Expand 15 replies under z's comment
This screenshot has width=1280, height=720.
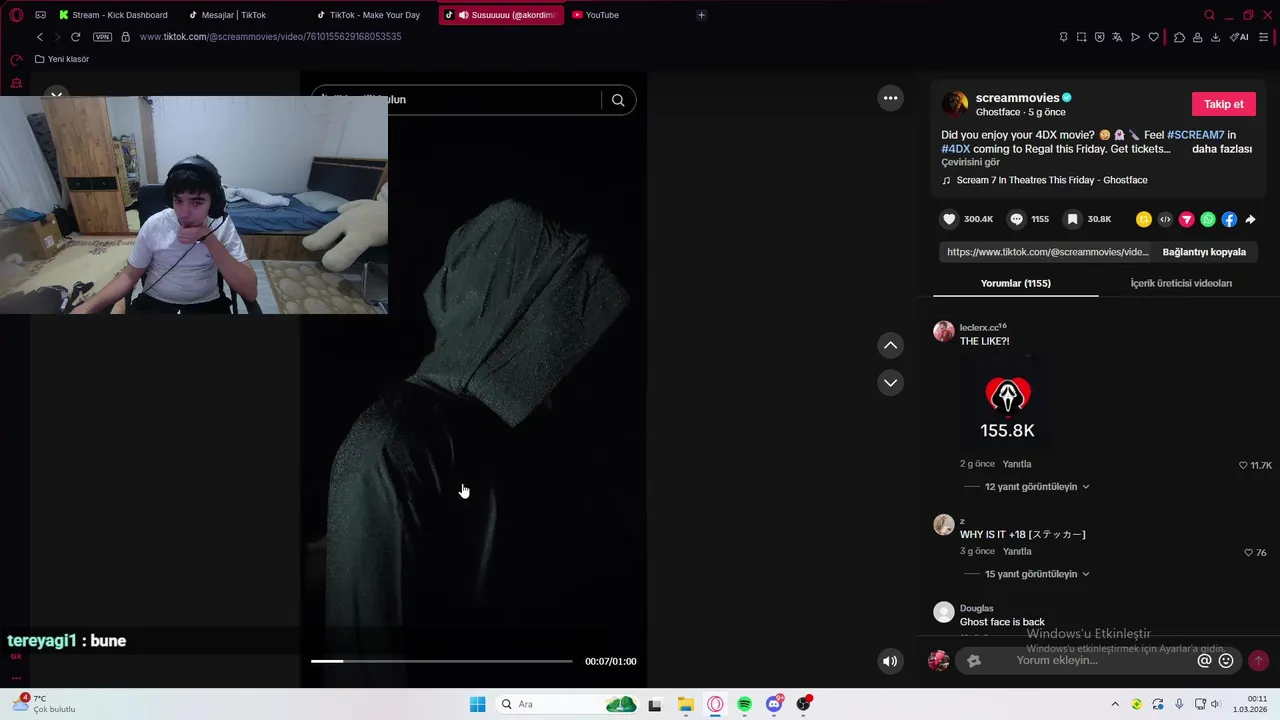click(1037, 574)
